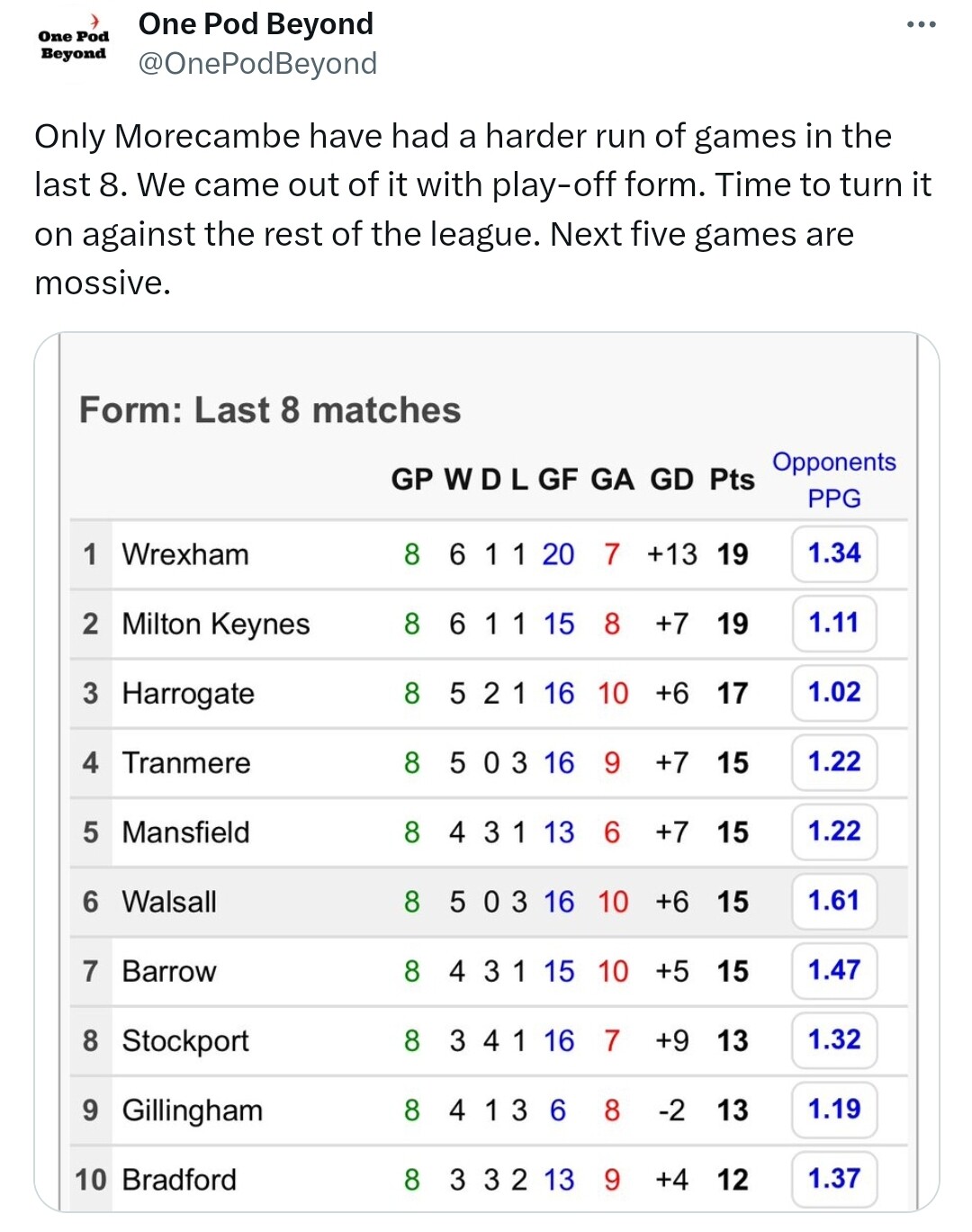Click the One Pod Beyond profile avatar
The image size is (972, 1232).
tap(73, 44)
